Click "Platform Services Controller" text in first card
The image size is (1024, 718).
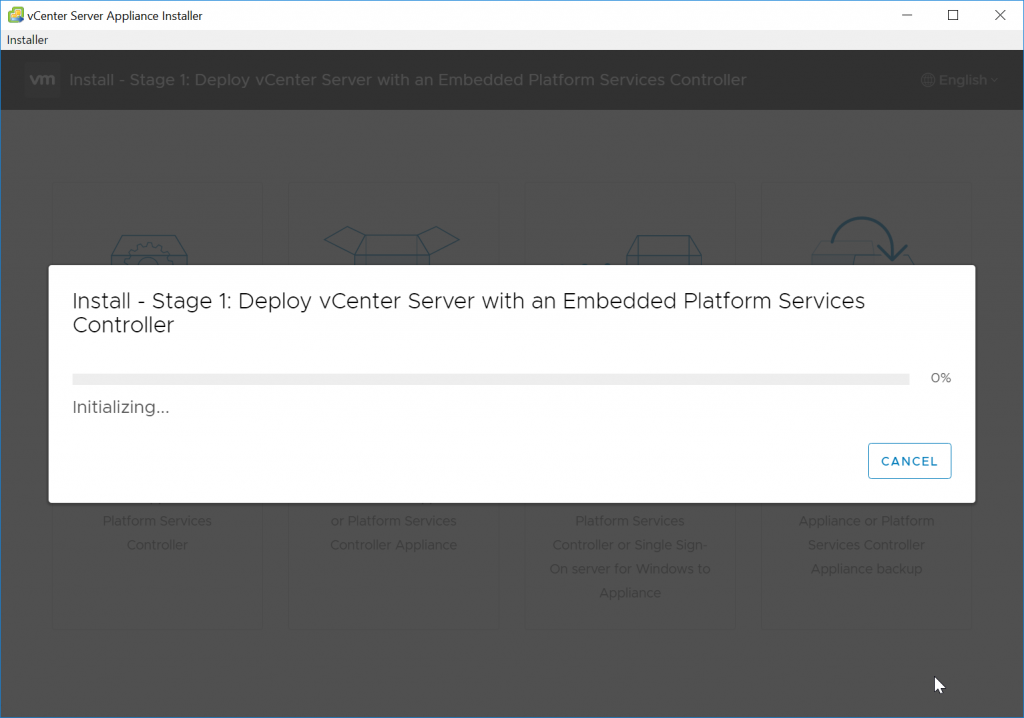157,532
